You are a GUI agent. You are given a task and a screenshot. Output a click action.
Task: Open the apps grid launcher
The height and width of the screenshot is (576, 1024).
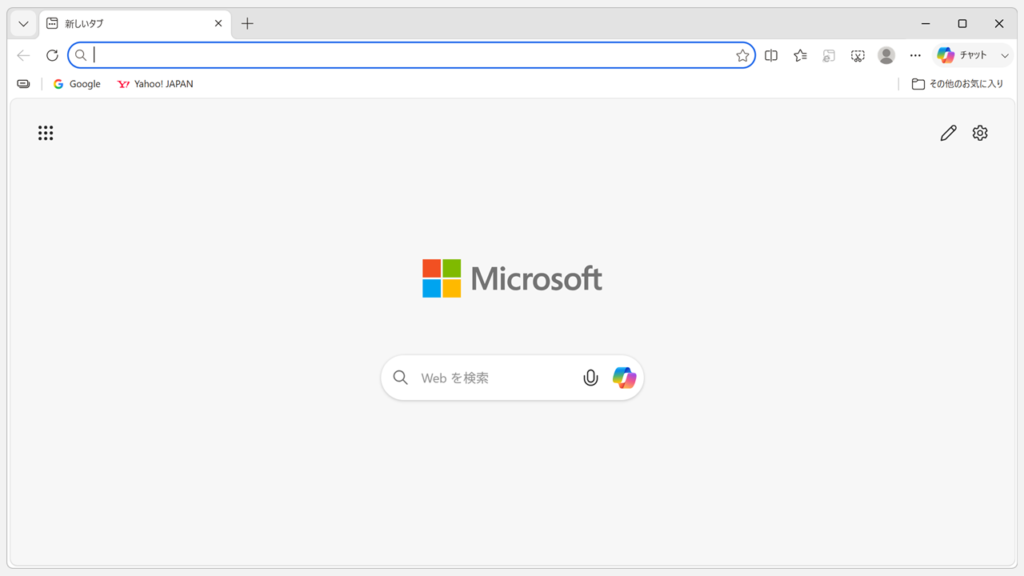point(46,133)
